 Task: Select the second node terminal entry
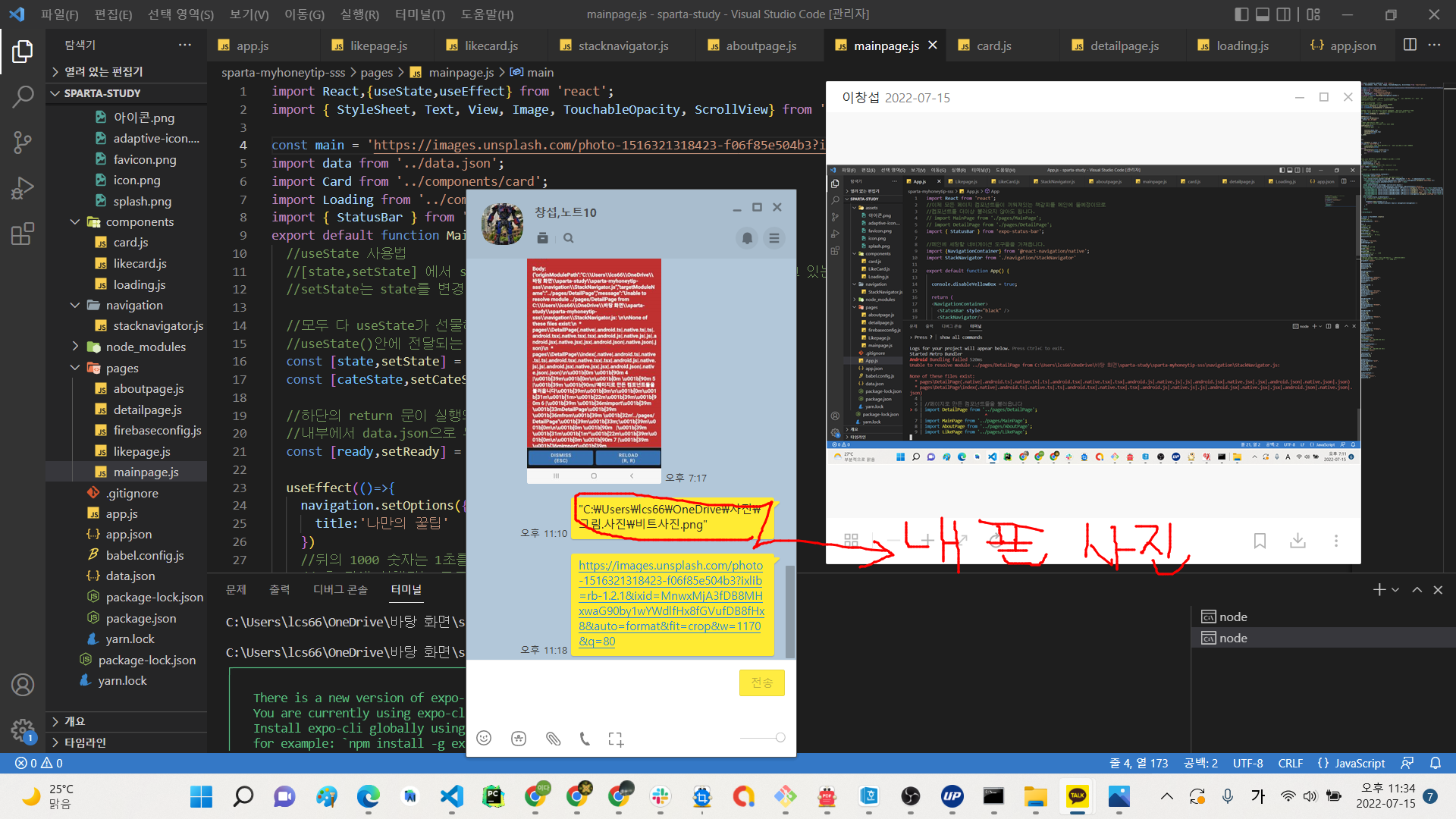(1322, 638)
